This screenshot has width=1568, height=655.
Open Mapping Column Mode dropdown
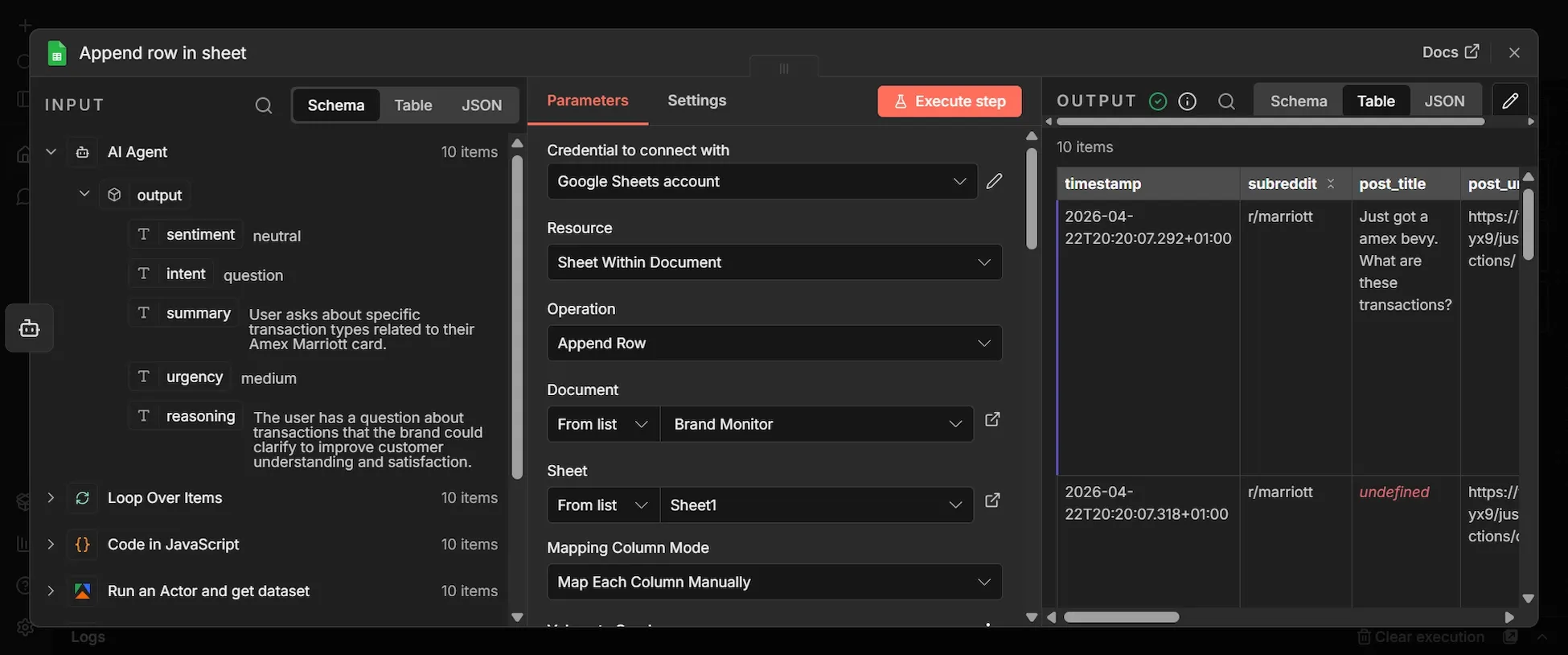[774, 582]
